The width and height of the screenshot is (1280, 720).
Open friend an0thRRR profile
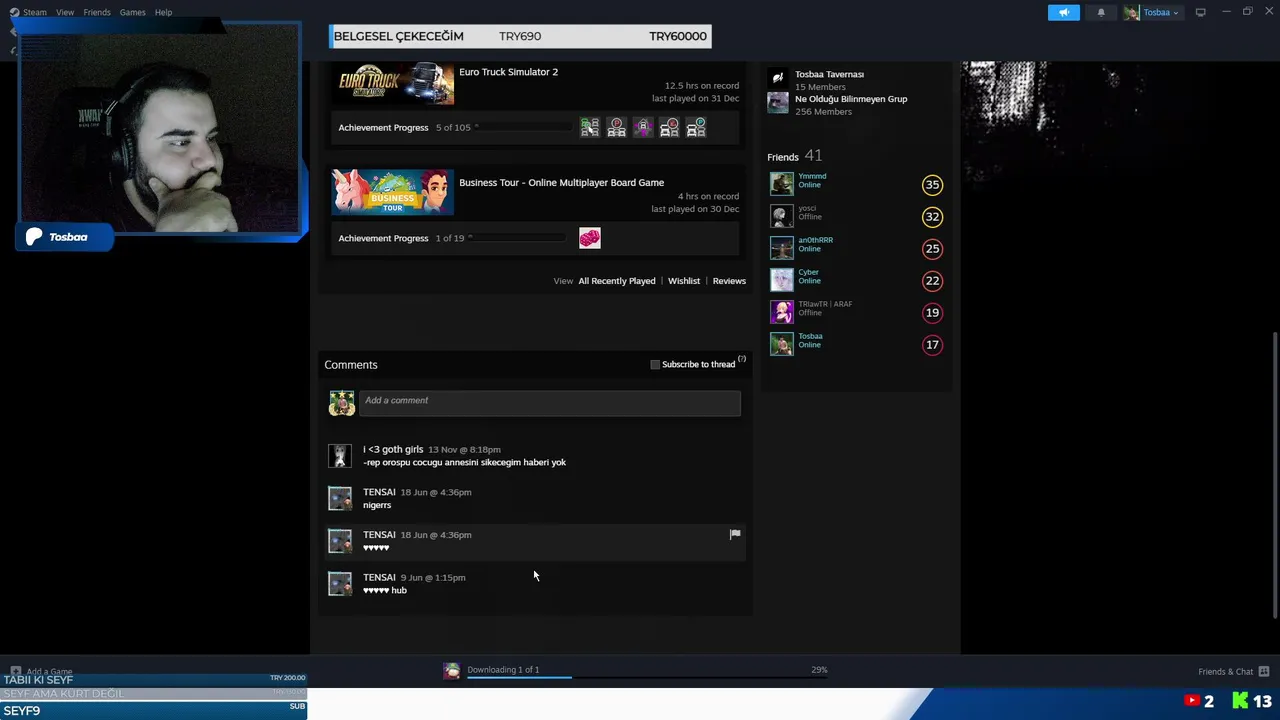815,240
